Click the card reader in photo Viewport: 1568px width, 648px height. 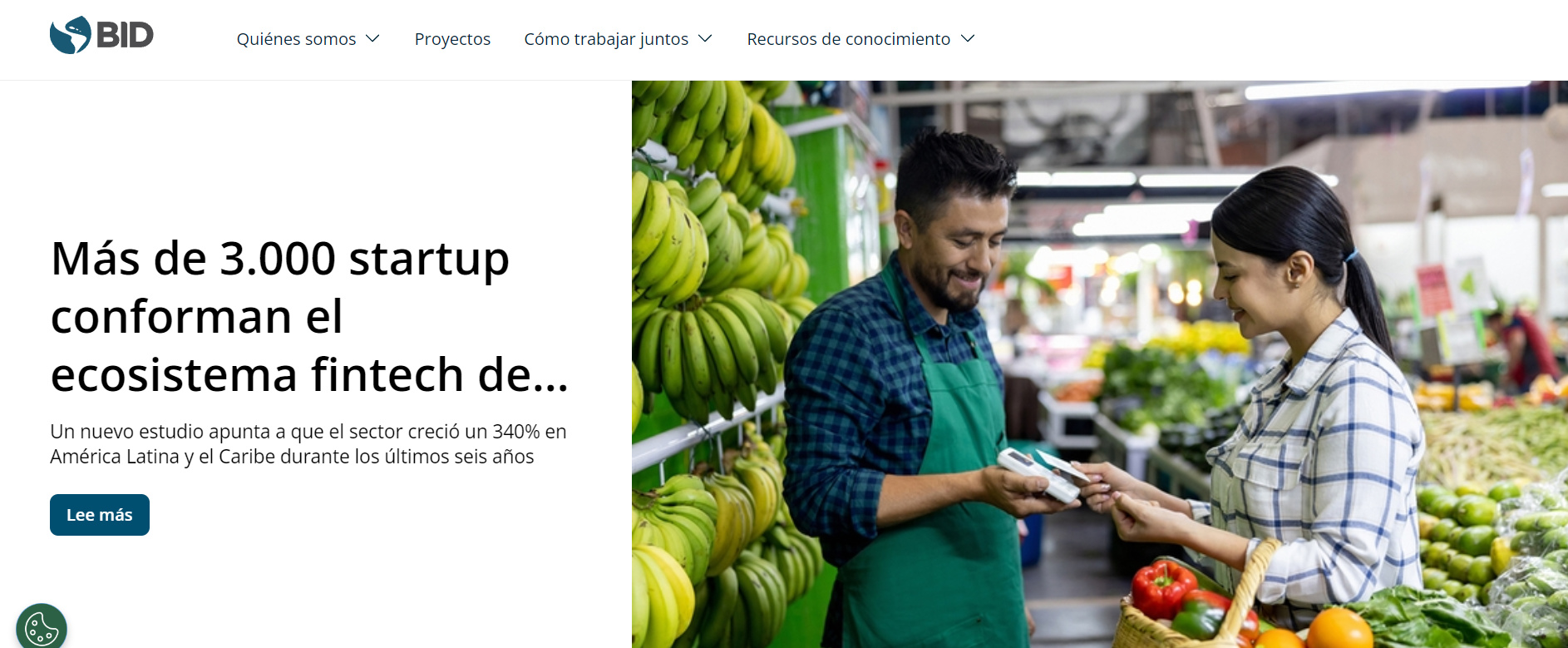click(1042, 474)
